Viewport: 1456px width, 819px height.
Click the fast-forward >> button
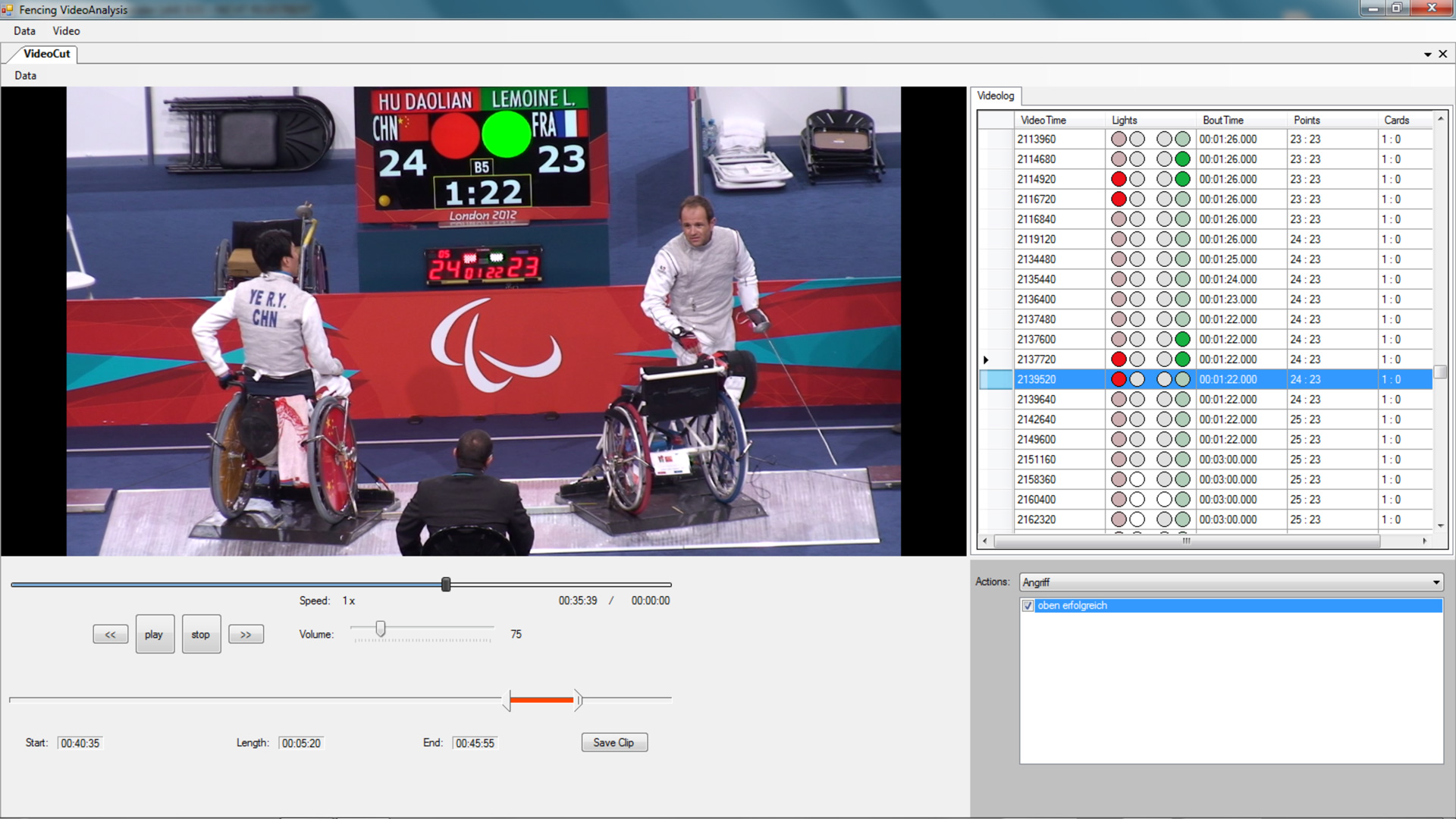click(x=246, y=635)
